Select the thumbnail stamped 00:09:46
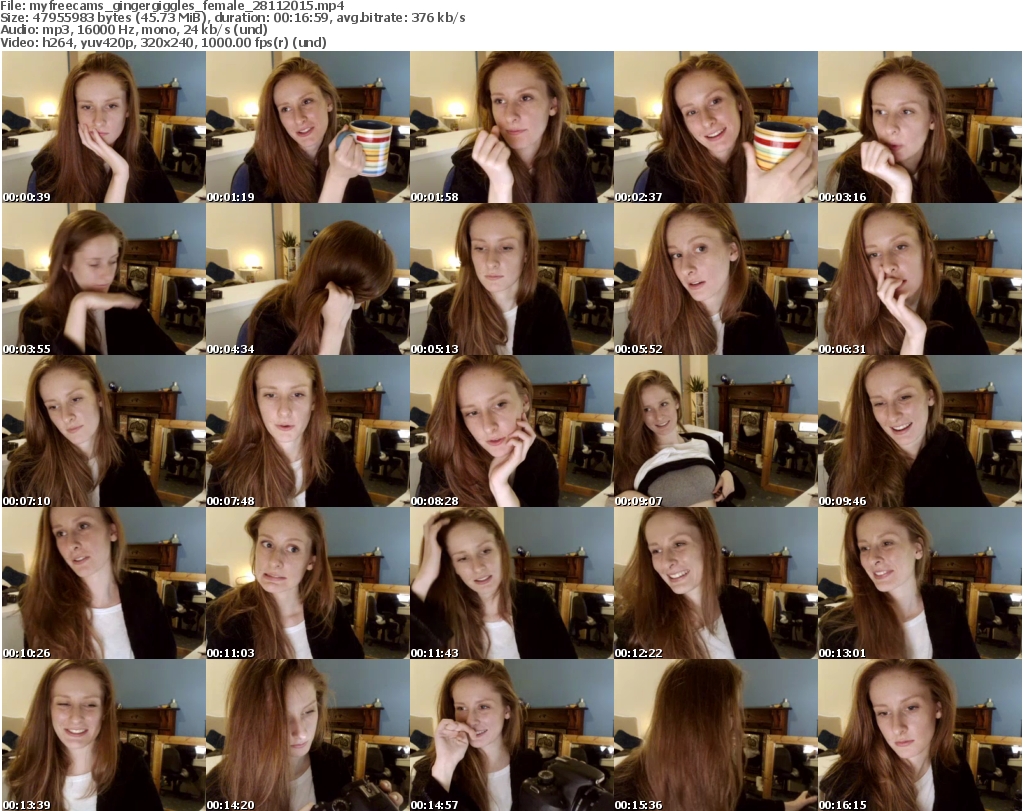Screen dimensions: 1024x811 (920, 431)
